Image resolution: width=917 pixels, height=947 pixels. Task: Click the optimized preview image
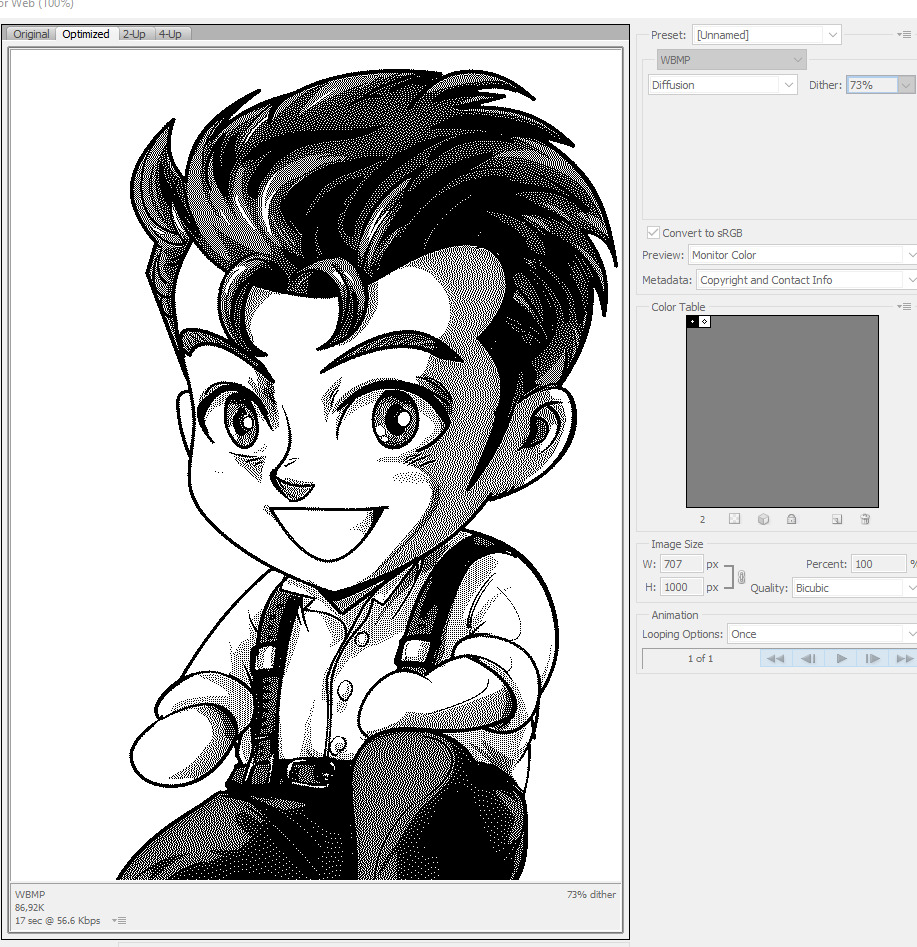click(315, 464)
